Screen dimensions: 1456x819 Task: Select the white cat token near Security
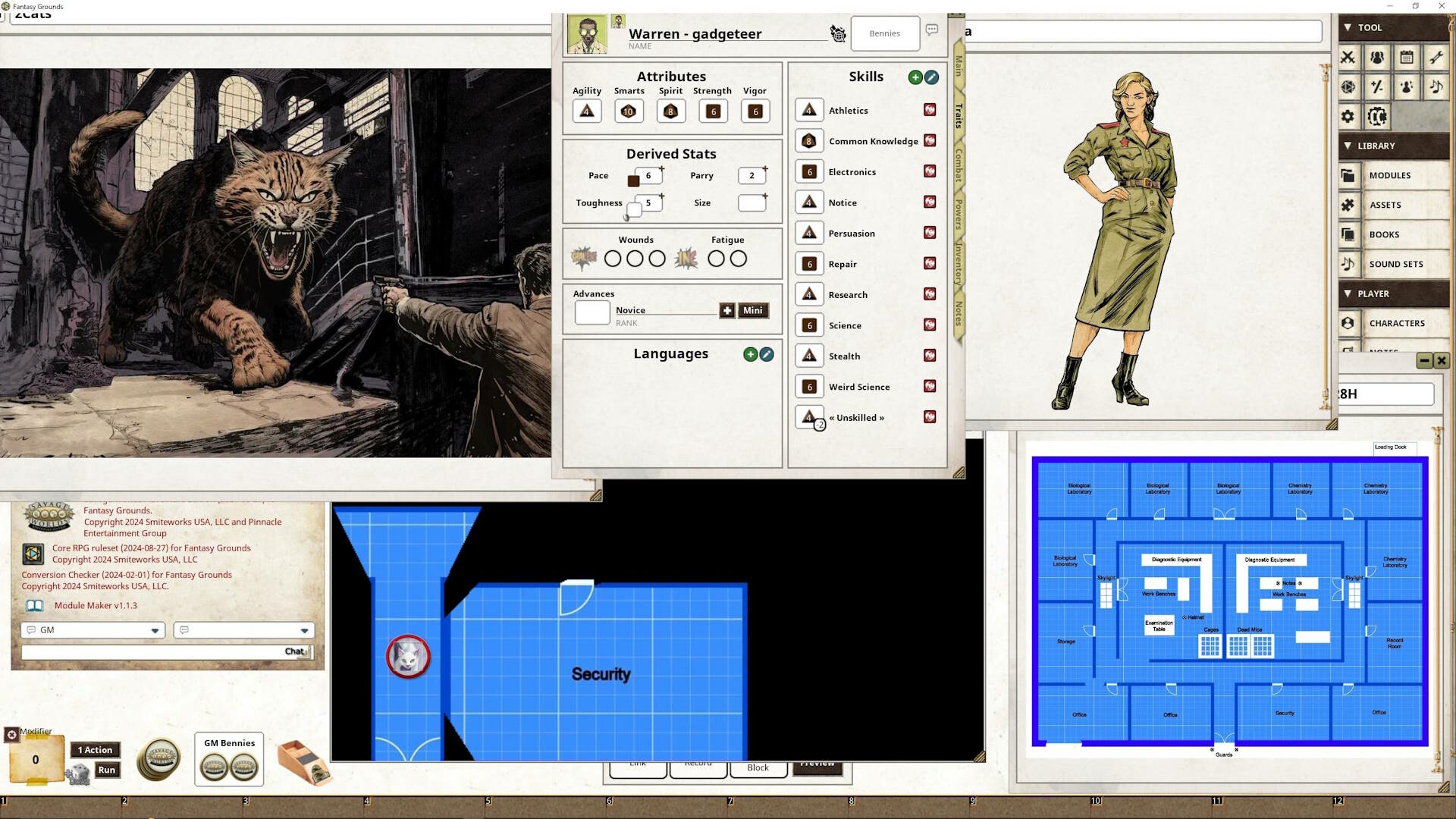click(408, 657)
